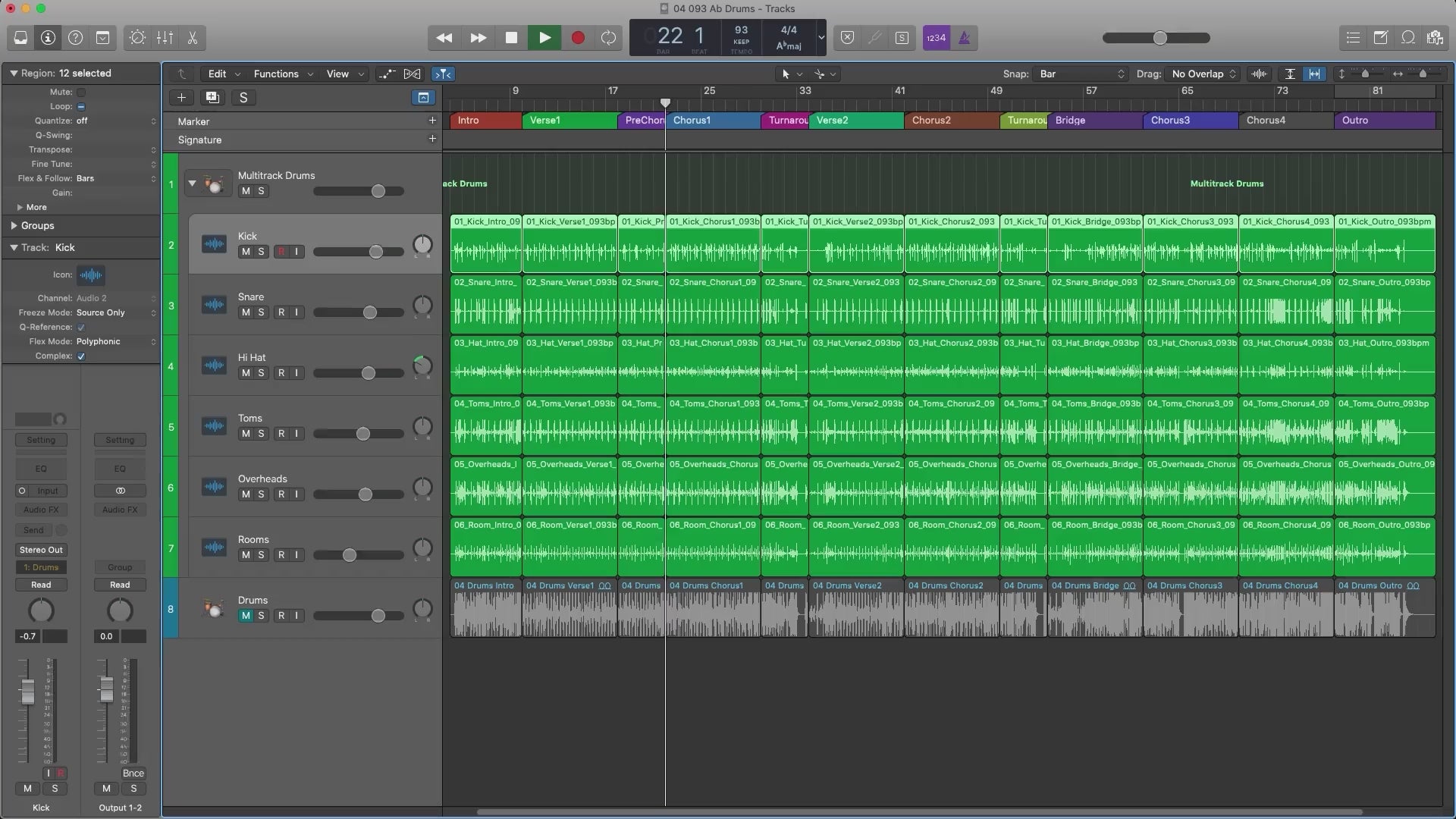
Task: Unmute the Drums track
Action: (x=245, y=616)
